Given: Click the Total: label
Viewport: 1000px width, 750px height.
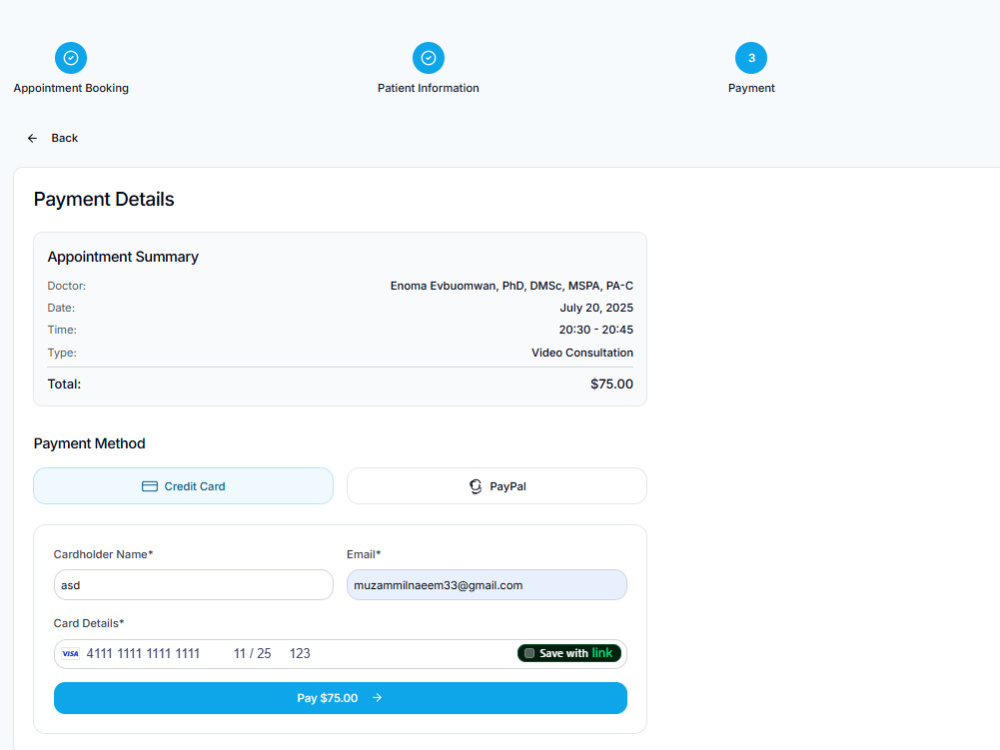Looking at the screenshot, I should [64, 384].
